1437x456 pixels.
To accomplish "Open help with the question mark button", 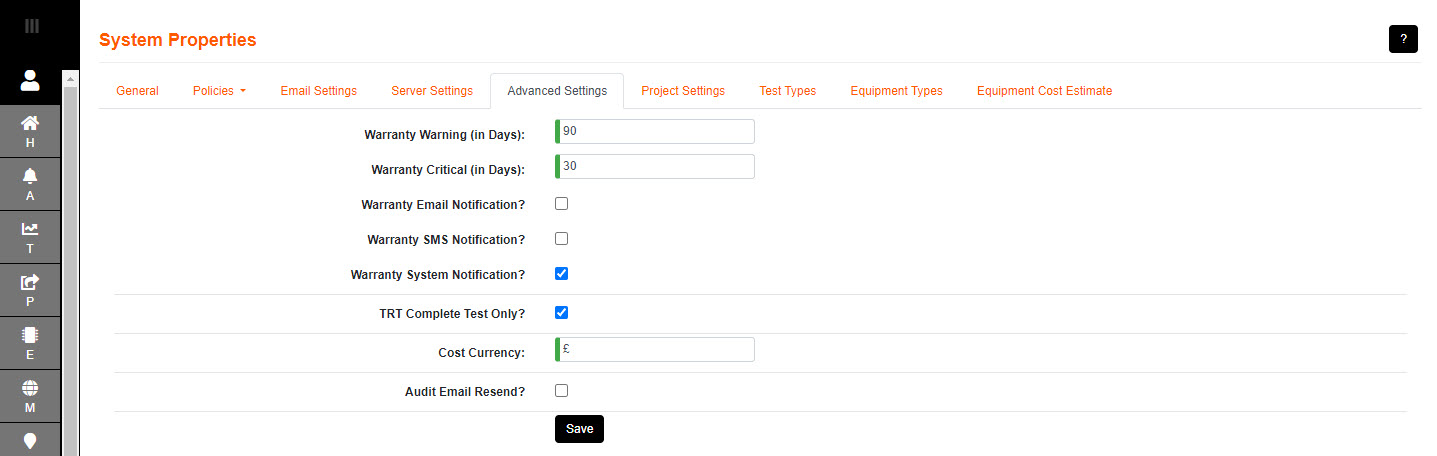I will point(1403,39).
